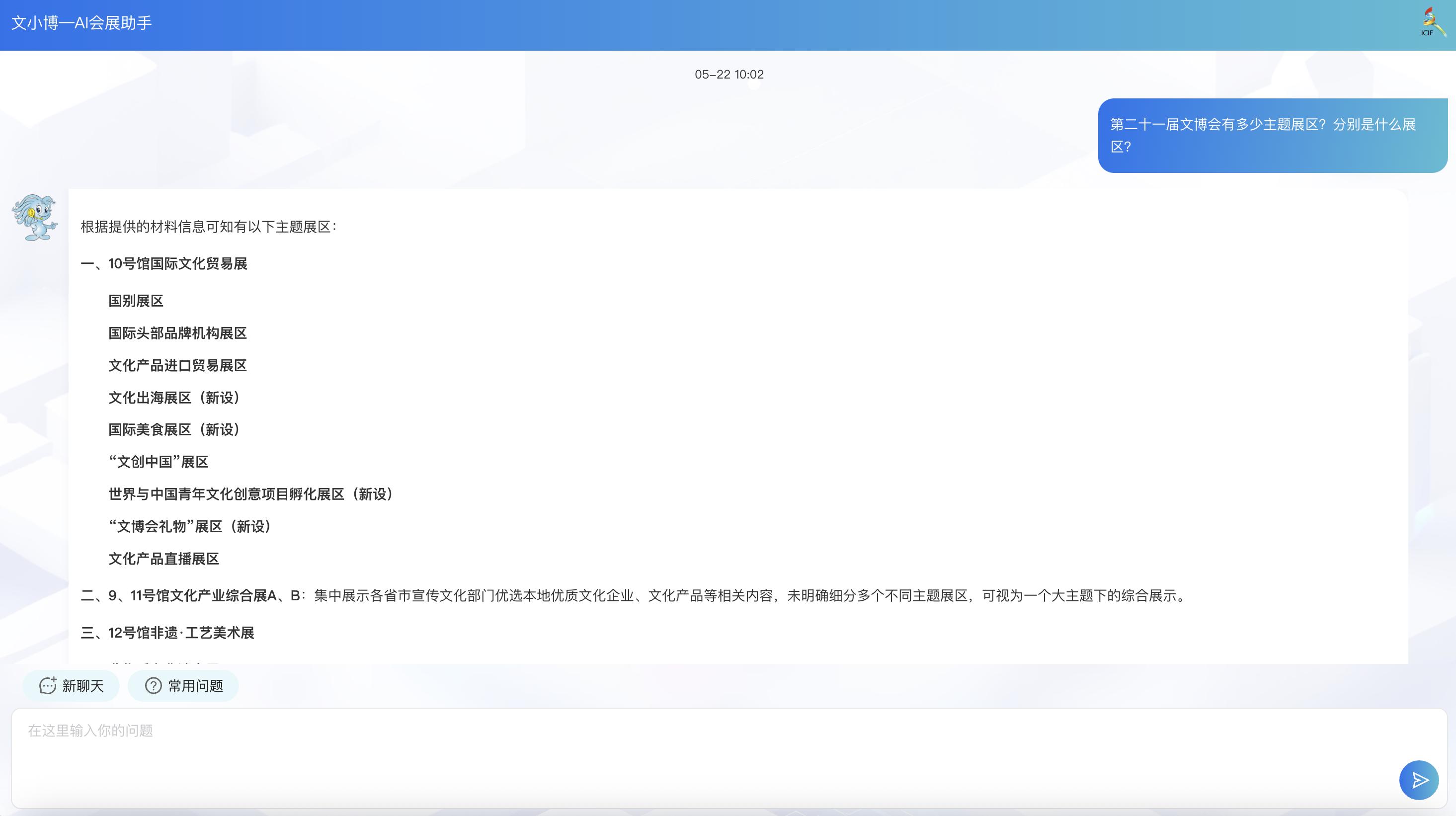Start a new conversation via 新聊天

tap(71, 685)
